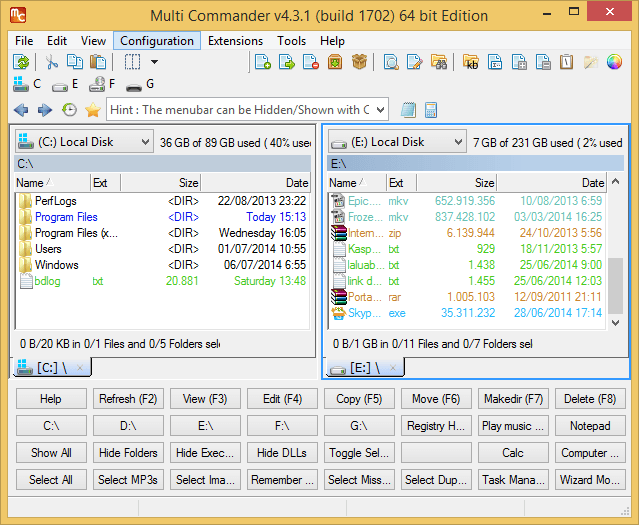Image resolution: width=639 pixels, height=525 pixels.
Task: Click the pencil-on-folder icon near color wheel
Action: pyautogui.click(x=591, y=62)
